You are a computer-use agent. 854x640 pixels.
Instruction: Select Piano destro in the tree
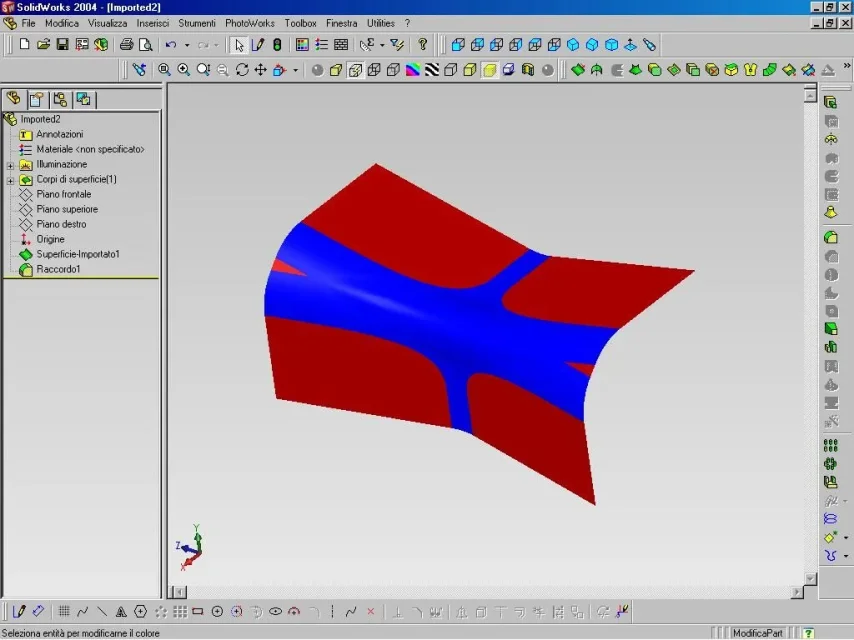pyautogui.click(x=61, y=224)
